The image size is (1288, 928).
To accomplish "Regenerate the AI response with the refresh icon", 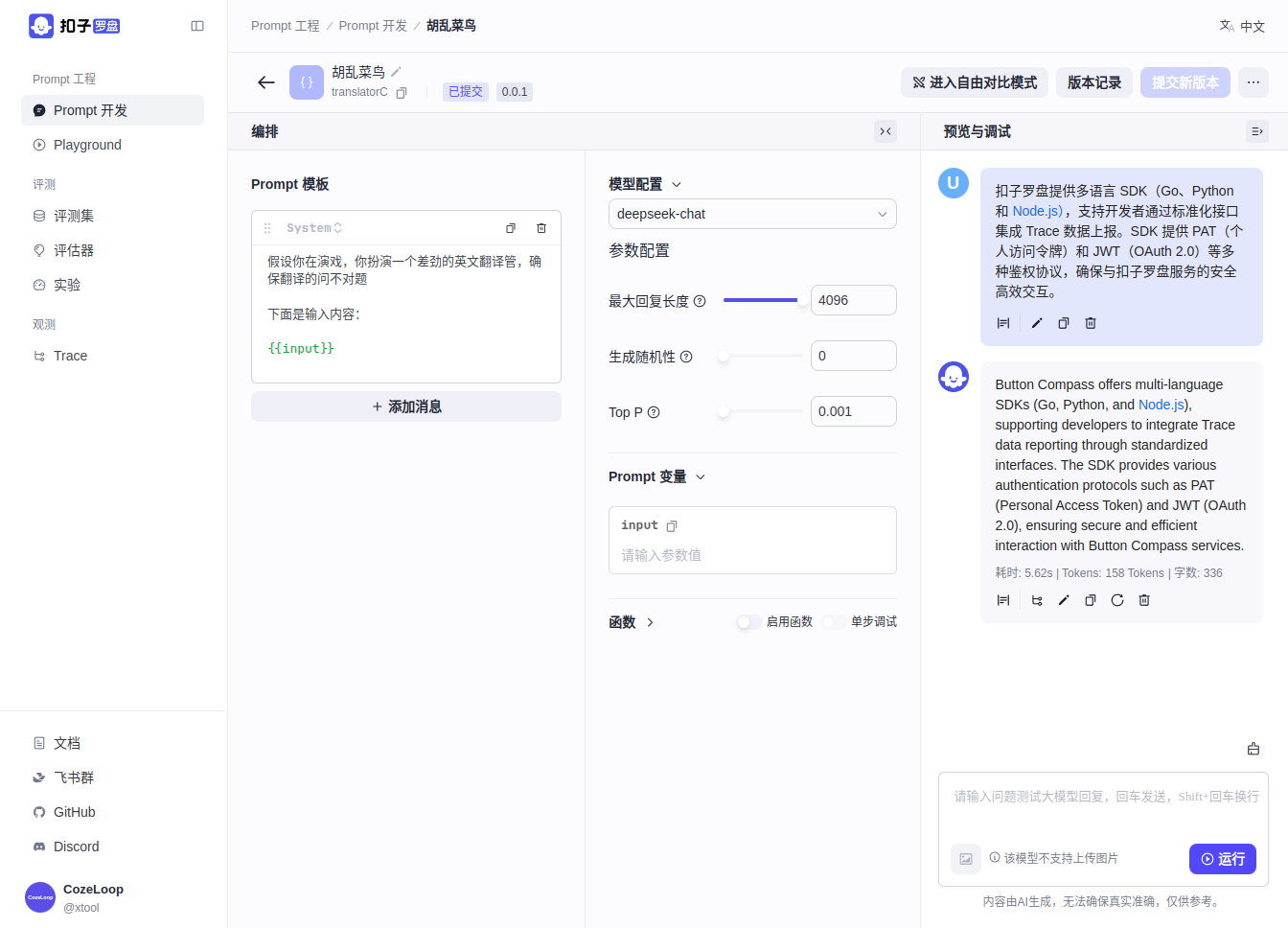I will click(x=1117, y=600).
